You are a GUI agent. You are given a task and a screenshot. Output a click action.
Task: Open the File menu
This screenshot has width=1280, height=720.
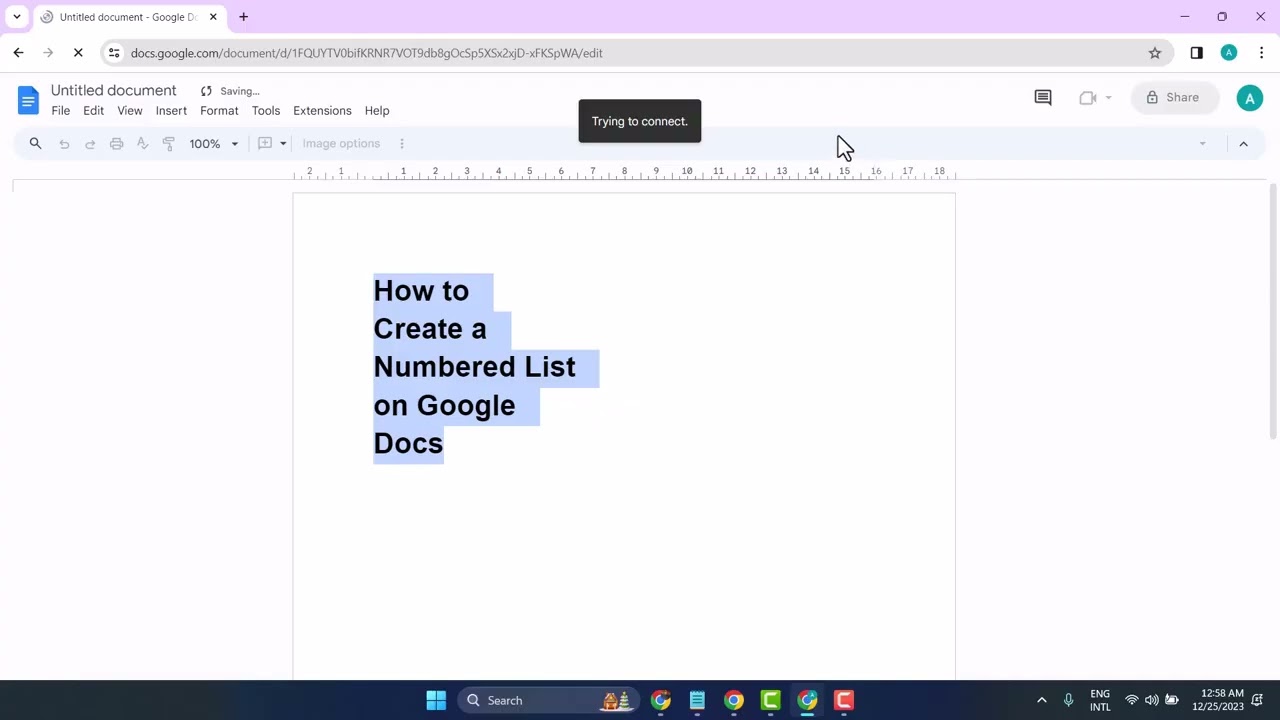coord(61,111)
